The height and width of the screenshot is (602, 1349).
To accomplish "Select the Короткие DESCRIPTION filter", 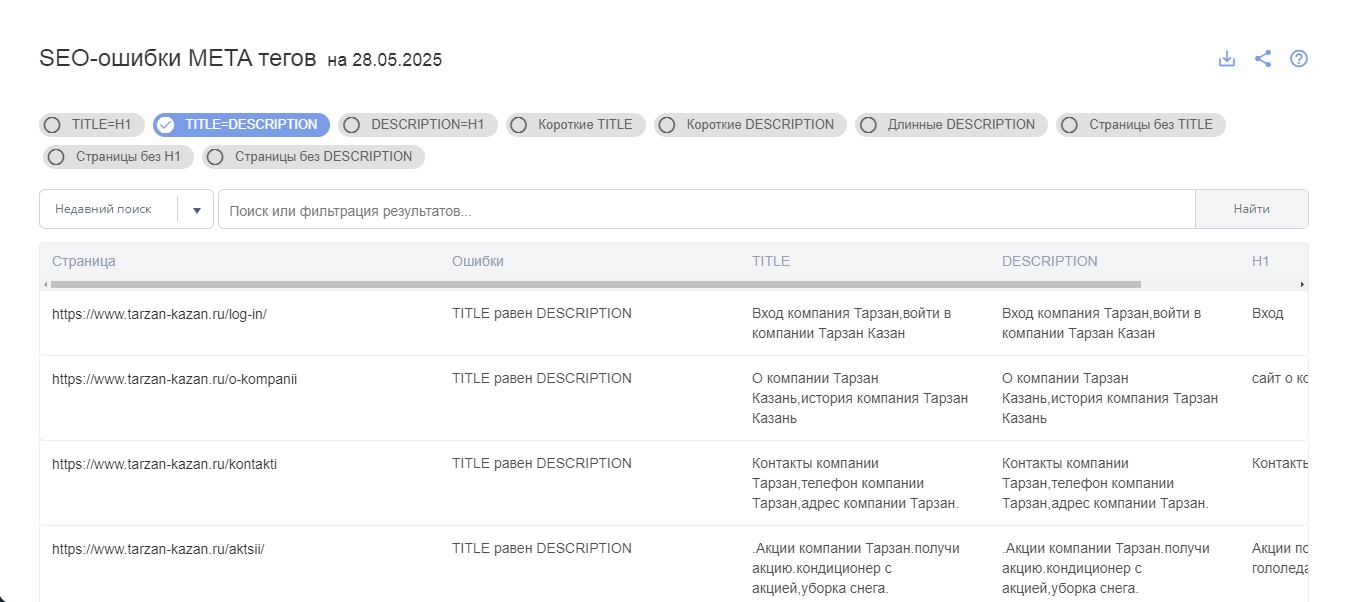I will tap(750, 125).
